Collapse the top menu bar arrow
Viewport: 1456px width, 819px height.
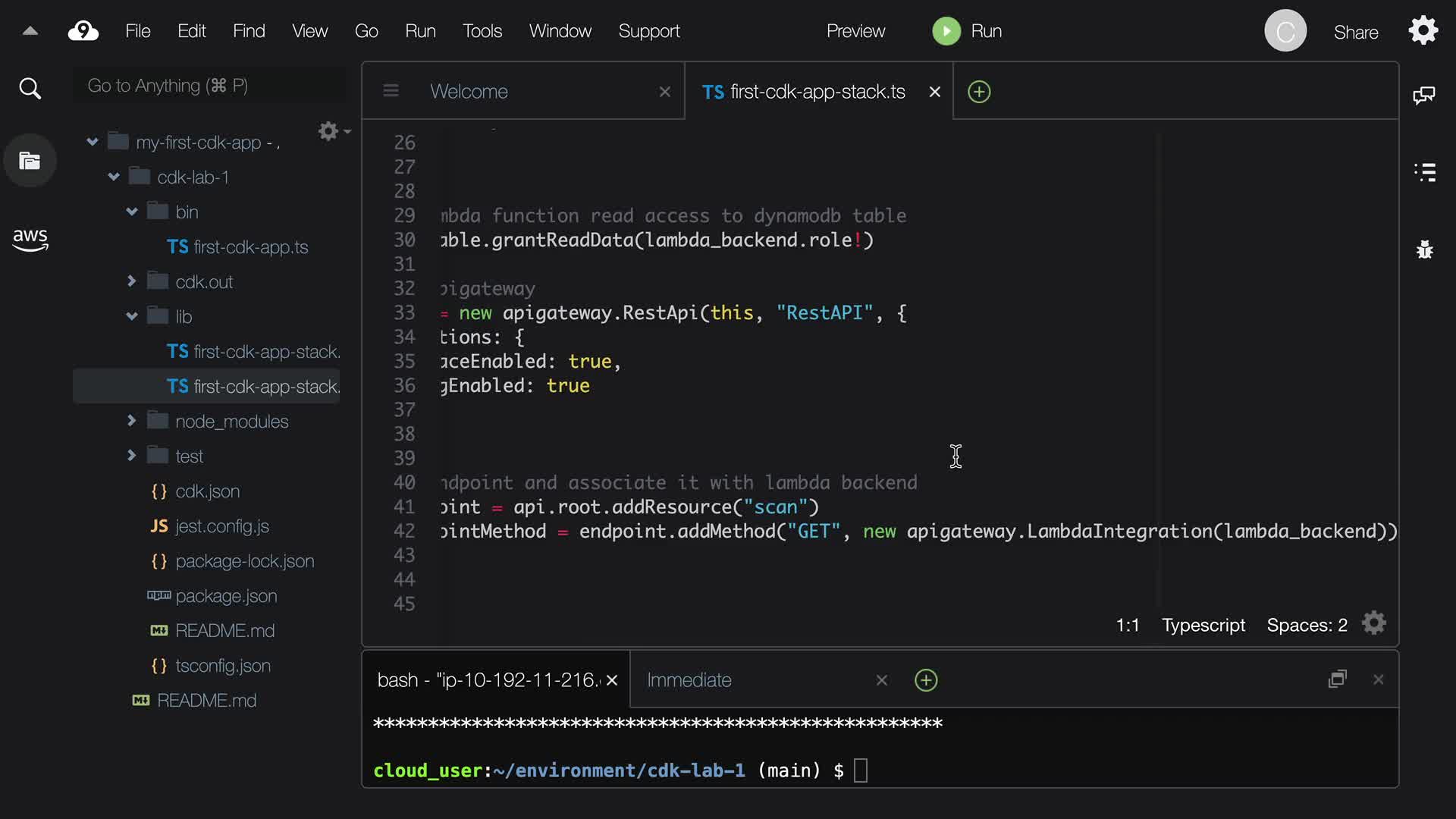click(30, 31)
